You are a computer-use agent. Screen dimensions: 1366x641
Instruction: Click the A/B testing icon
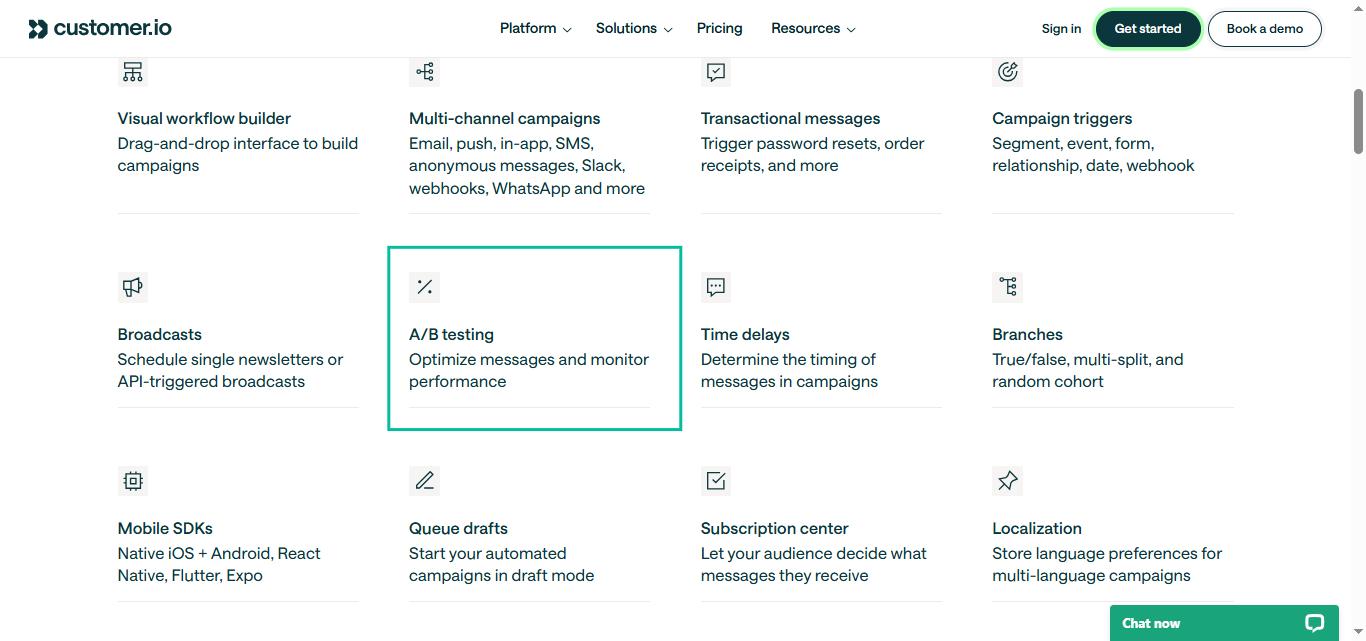click(424, 287)
